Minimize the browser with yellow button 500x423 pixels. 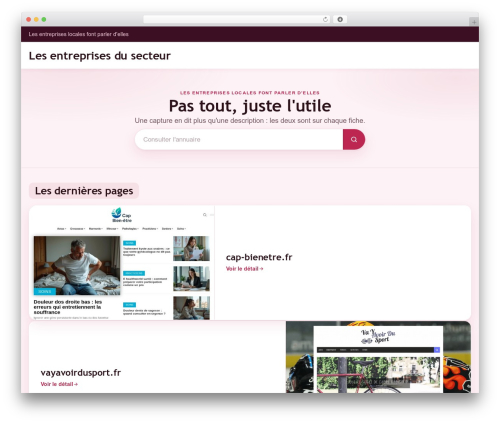coord(36,19)
